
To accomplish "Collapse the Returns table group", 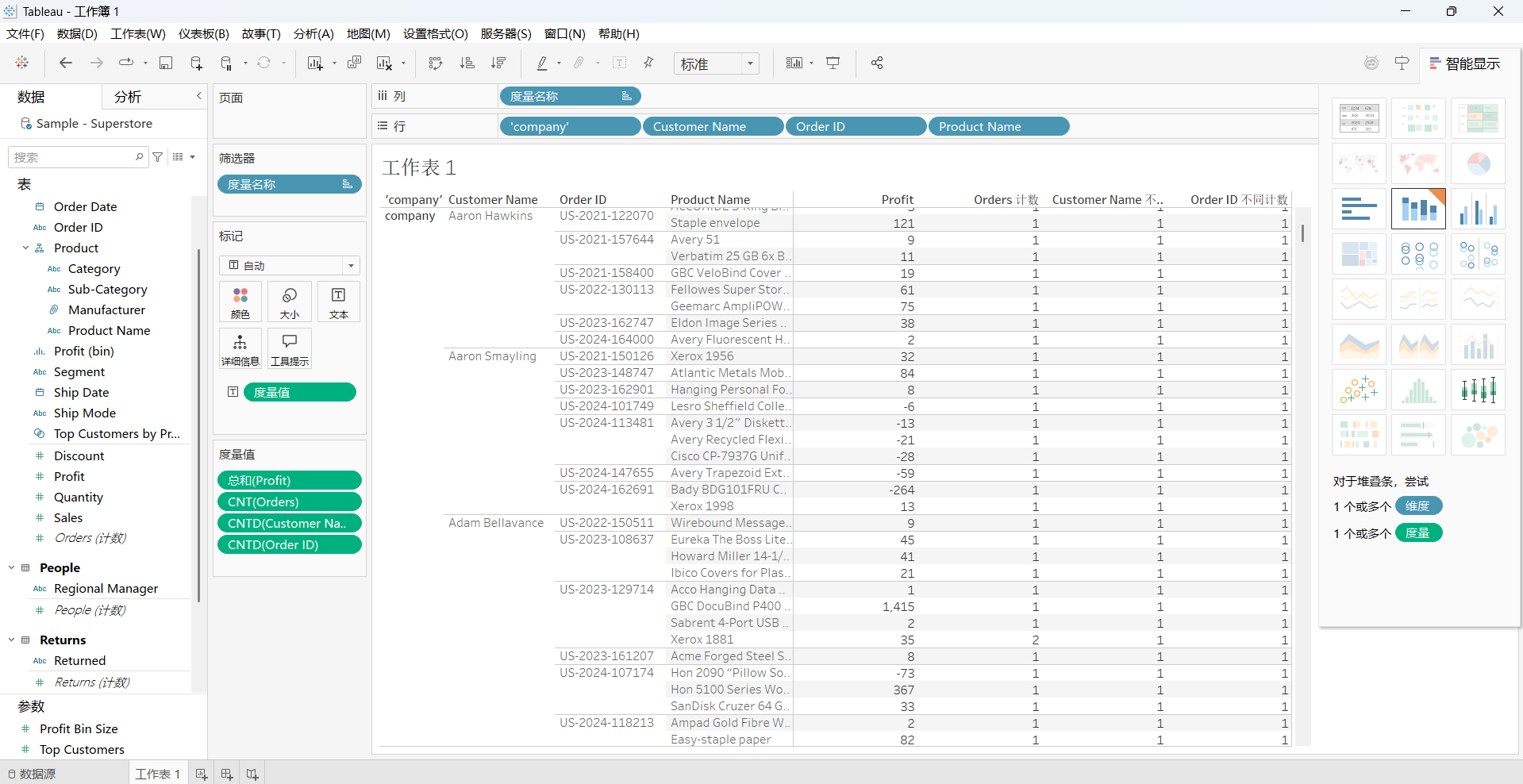I will coord(11,640).
